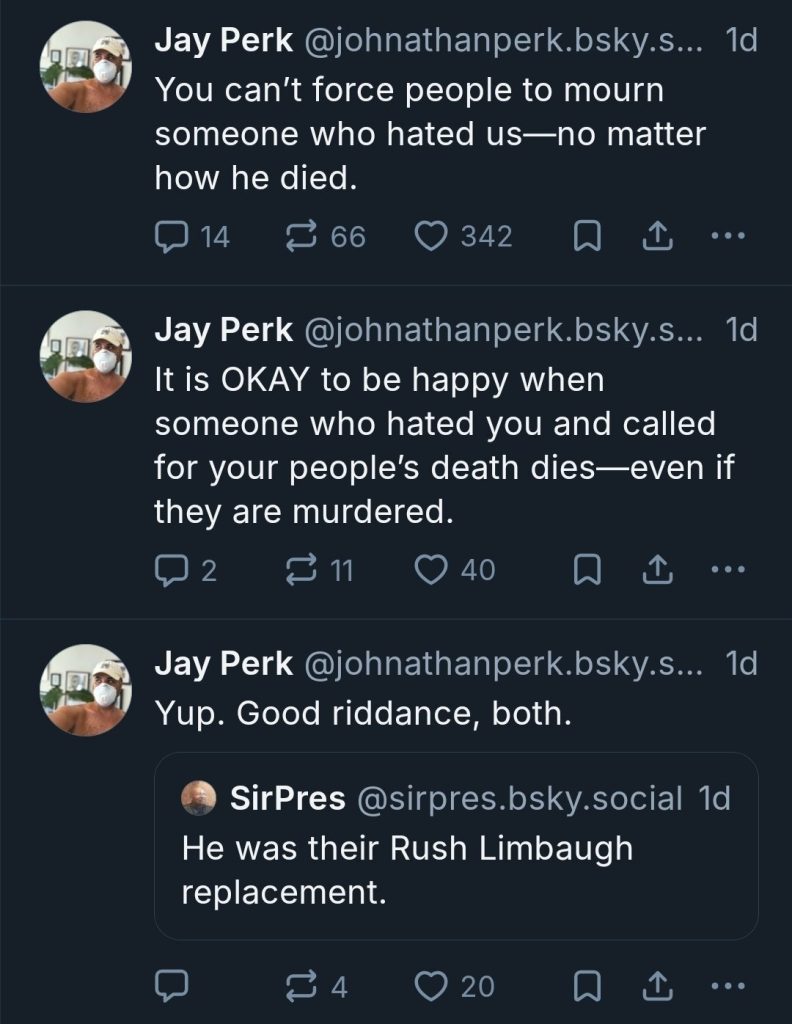Viewport: 792px width, 1024px height.
Task: Click Jay Perk's avatar on the second post
Action: pyautogui.click(x=85, y=353)
